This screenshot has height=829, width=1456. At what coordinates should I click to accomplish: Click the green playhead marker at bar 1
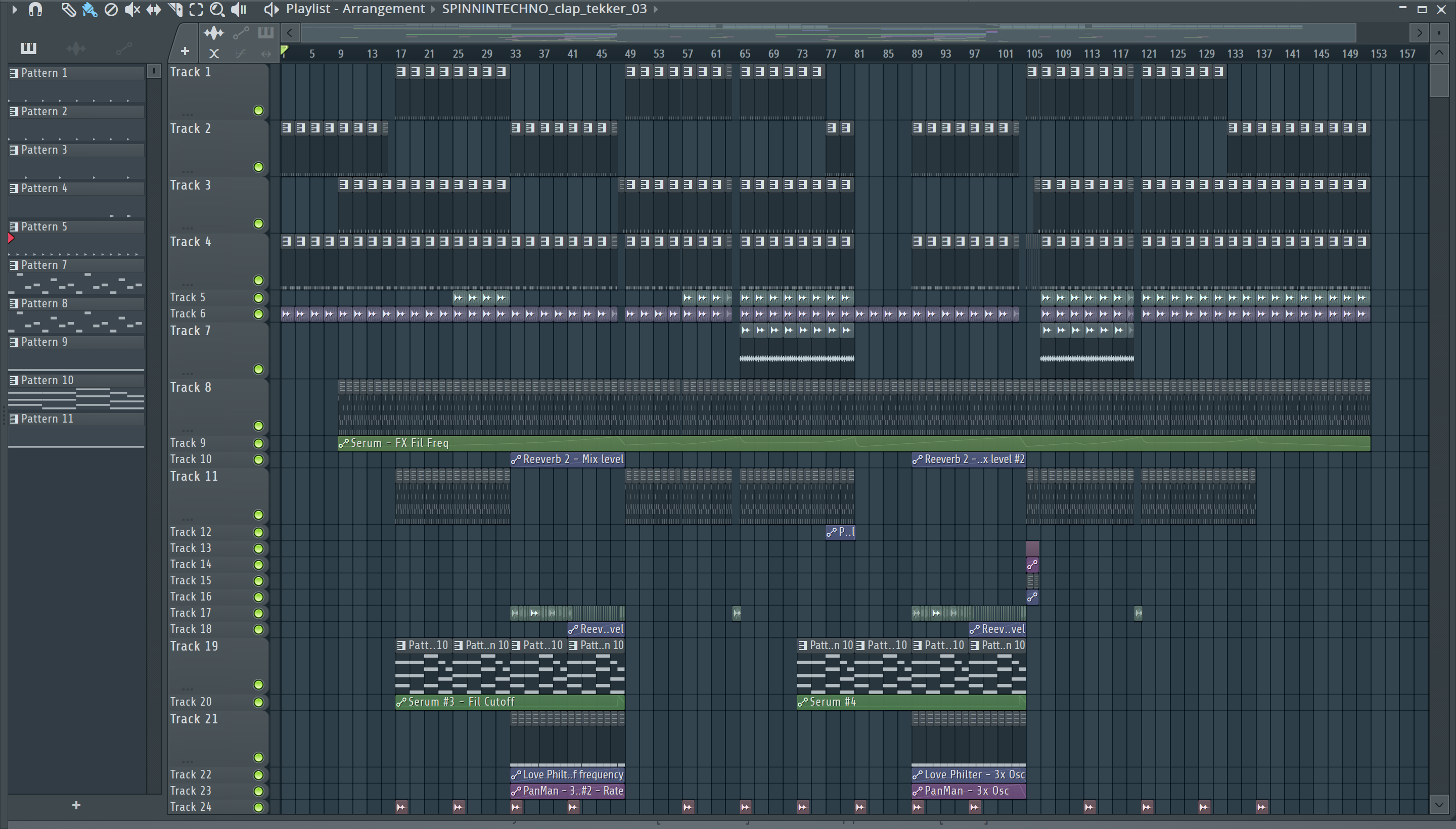pos(284,51)
